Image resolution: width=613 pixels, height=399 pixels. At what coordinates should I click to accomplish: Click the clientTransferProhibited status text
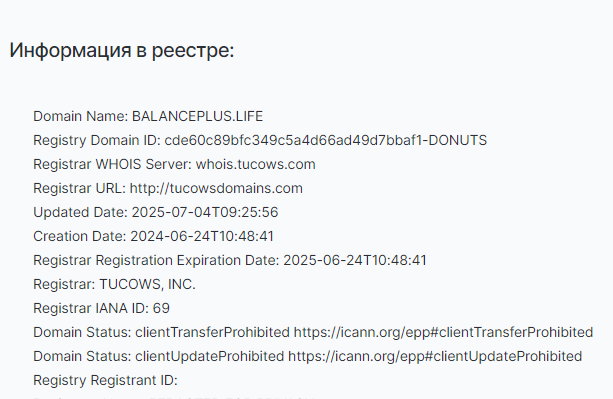point(212,333)
